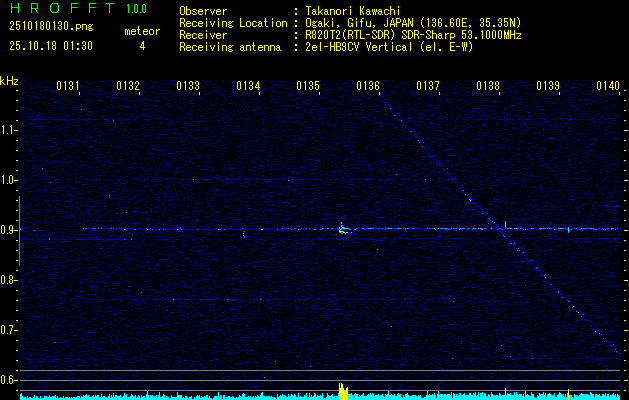Image resolution: width=629 pixels, height=400 pixels.
Task: Select the R820T2(RTL-SDR) SDR-Sharp receiver text
Action: (x=413, y=35)
